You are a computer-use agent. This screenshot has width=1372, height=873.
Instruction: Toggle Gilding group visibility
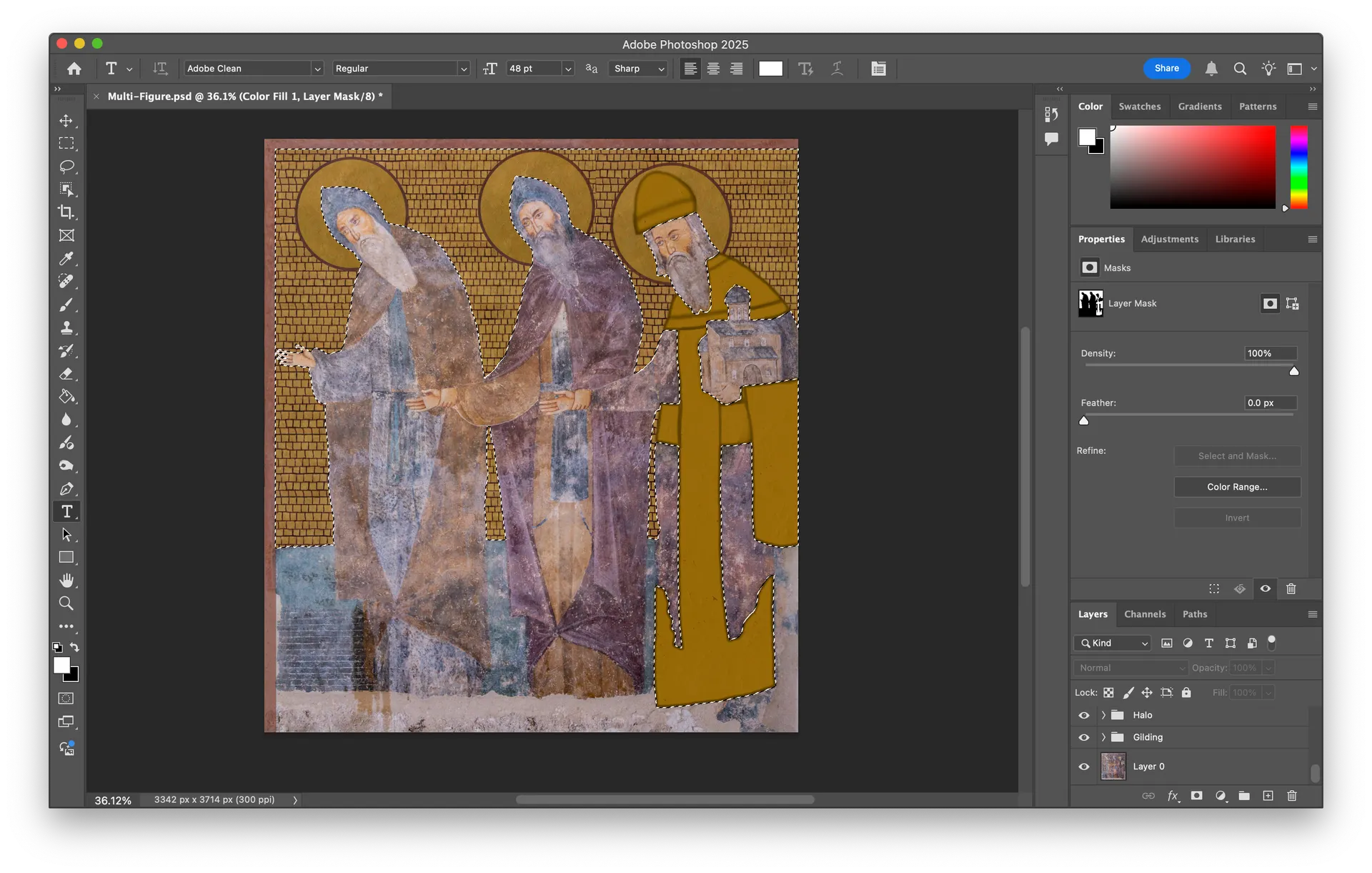[1084, 737]
